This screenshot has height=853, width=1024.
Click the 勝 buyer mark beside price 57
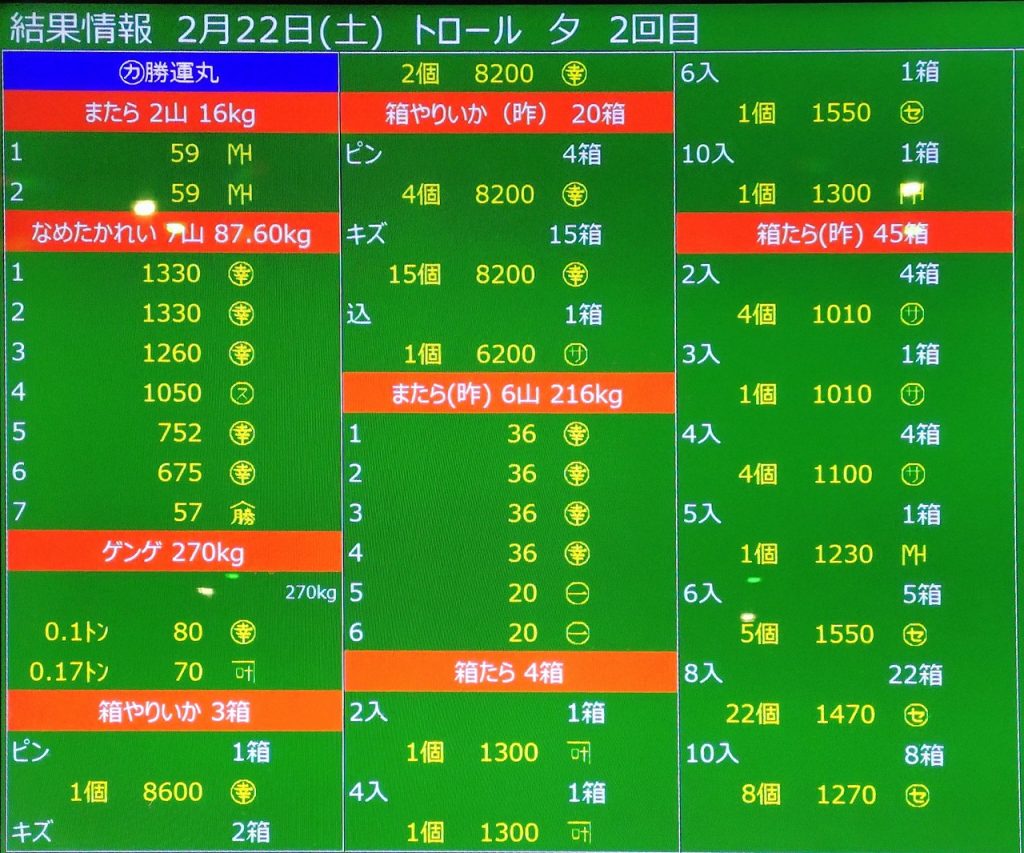[242, 513]
